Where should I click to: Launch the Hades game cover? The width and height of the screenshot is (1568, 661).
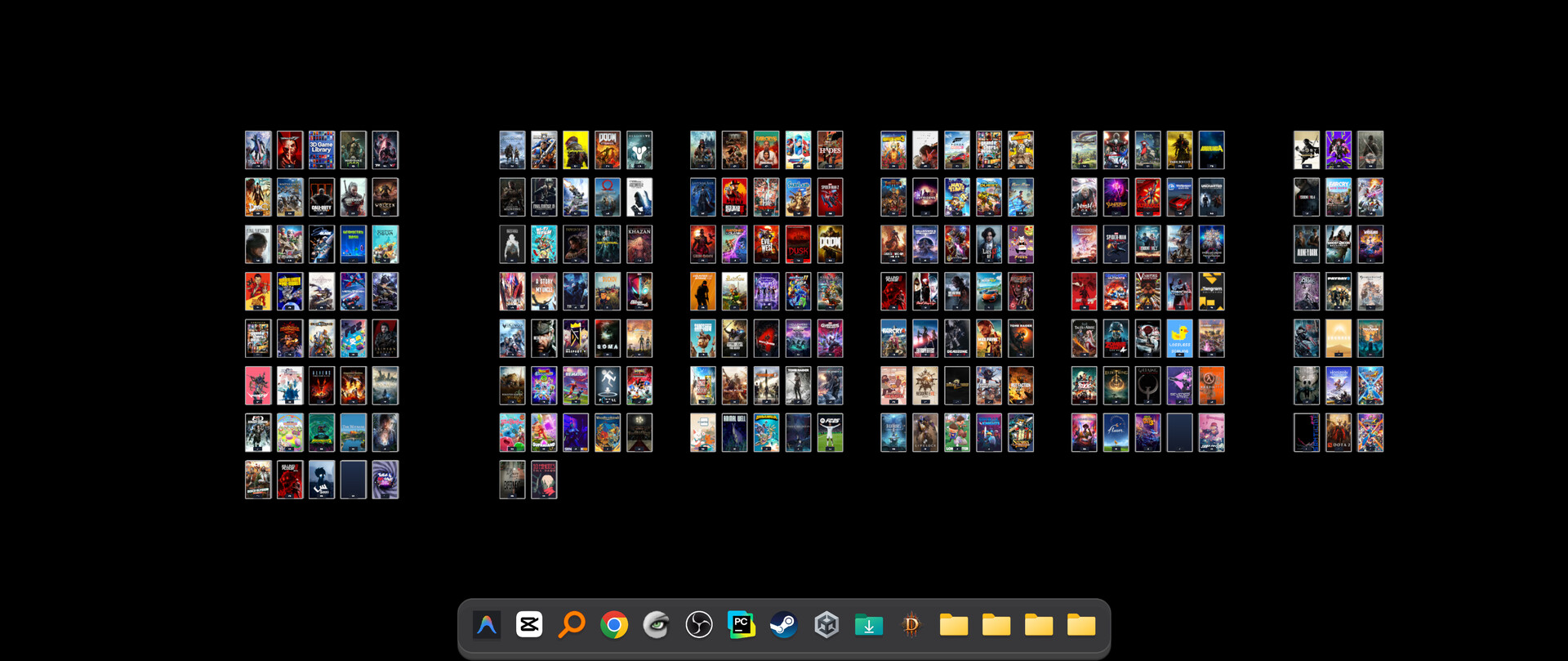(831, 150)
